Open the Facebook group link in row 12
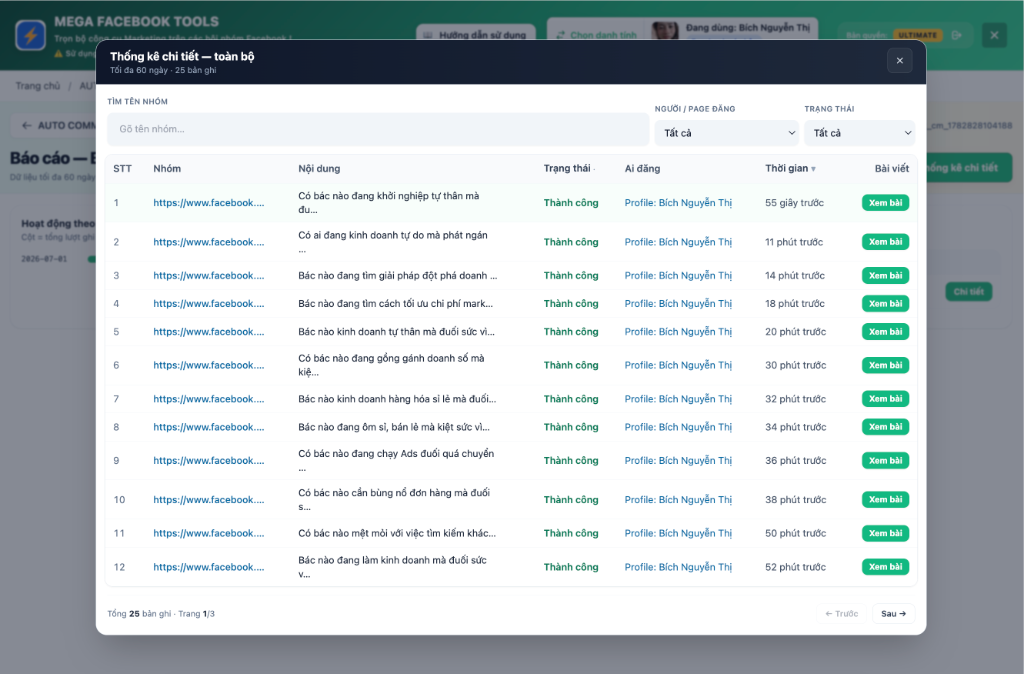The width and height of the screenshot is (1024, 674). point(209,567)
